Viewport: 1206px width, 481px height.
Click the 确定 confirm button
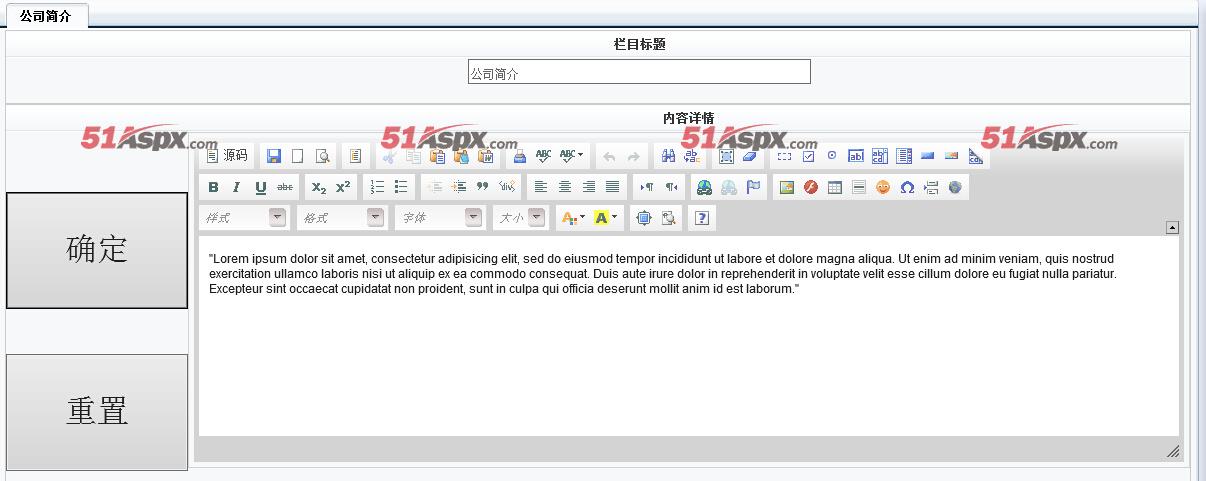pyautogui.click(x=97, y=250)
